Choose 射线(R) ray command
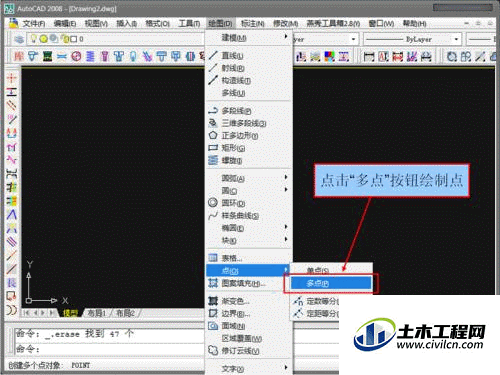 point(248,68)
